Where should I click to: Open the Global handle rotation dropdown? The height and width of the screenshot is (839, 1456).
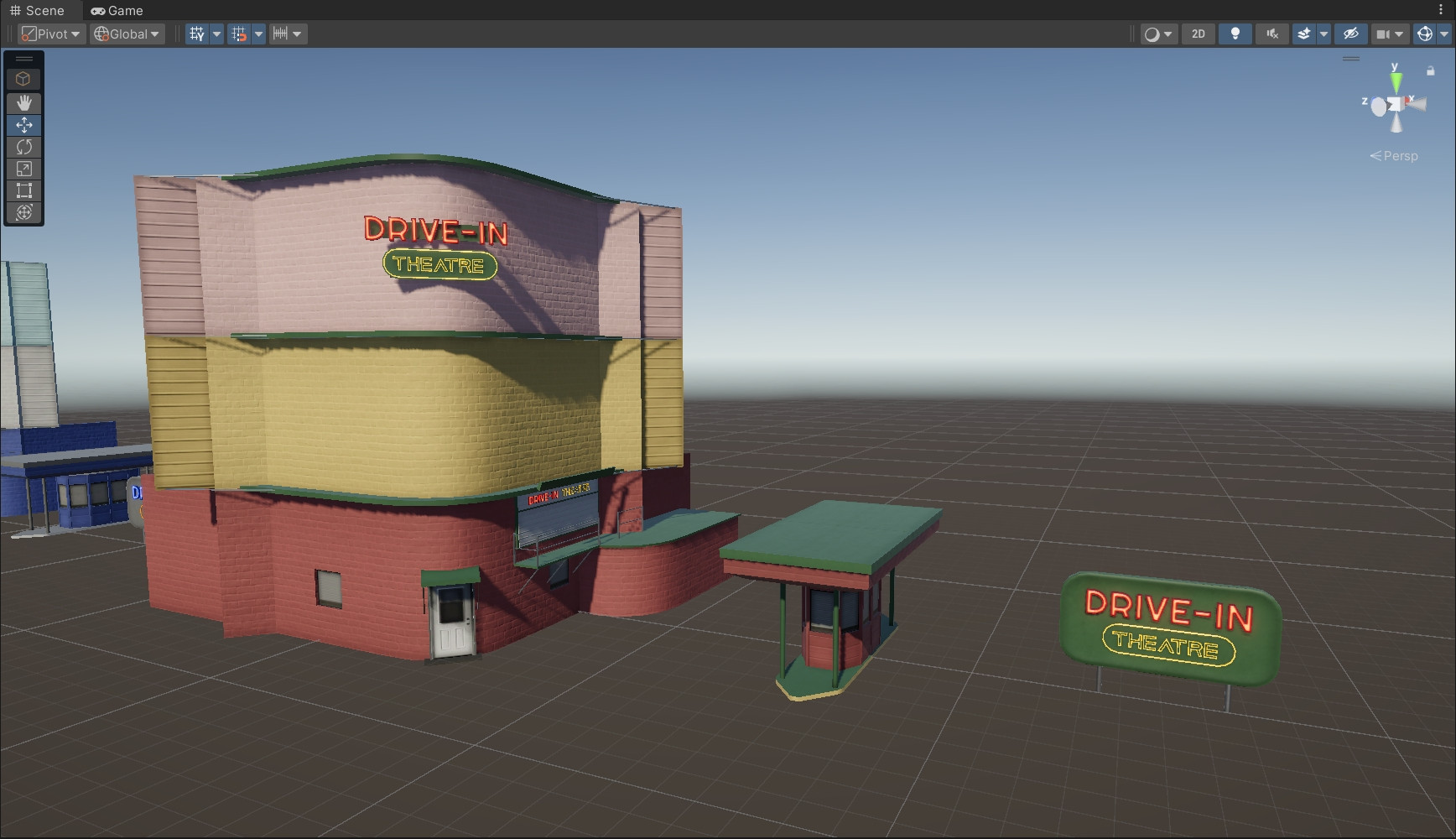(x=127, y=34)
